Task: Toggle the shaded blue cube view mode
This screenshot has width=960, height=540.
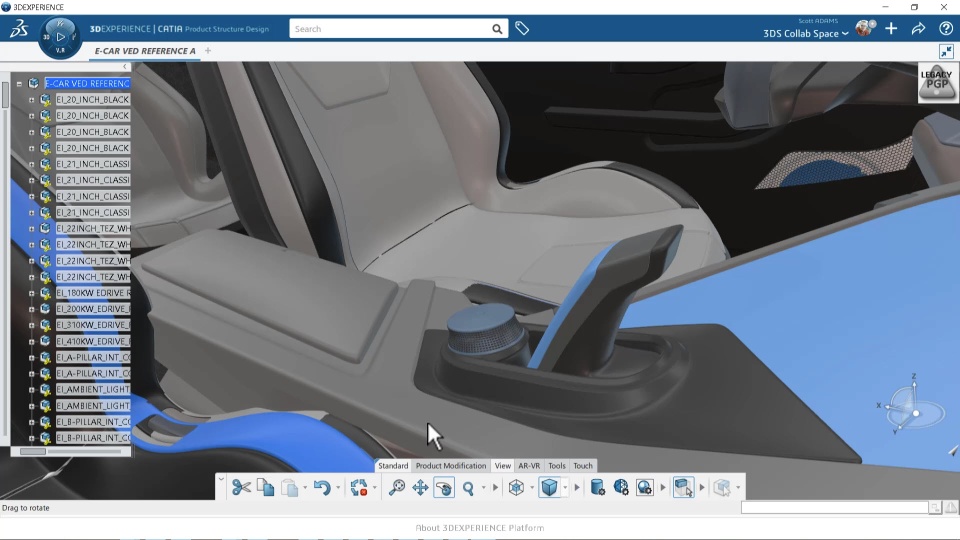Action: coord(549,487)
